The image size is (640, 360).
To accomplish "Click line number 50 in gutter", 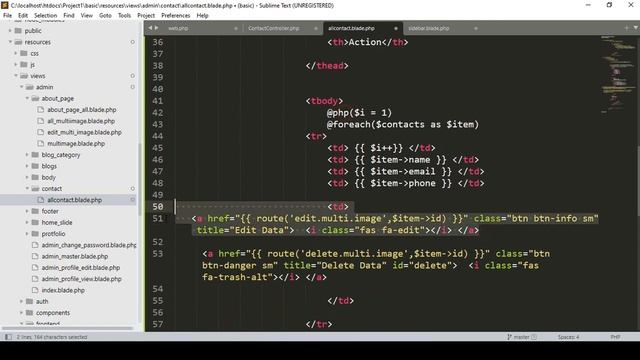I will coord(158,207).
